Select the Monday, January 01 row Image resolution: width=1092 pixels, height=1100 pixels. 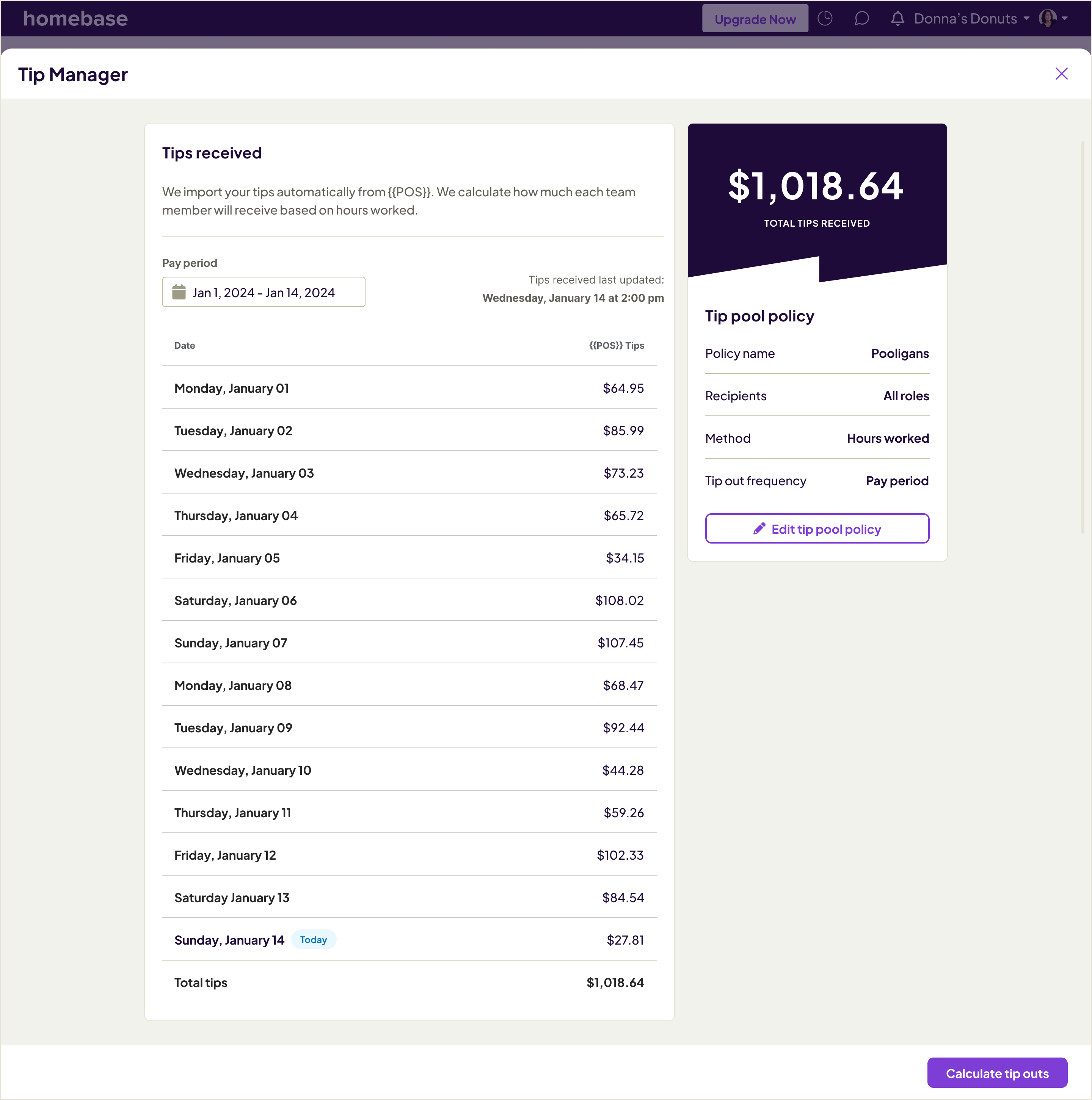click(408, 388)
